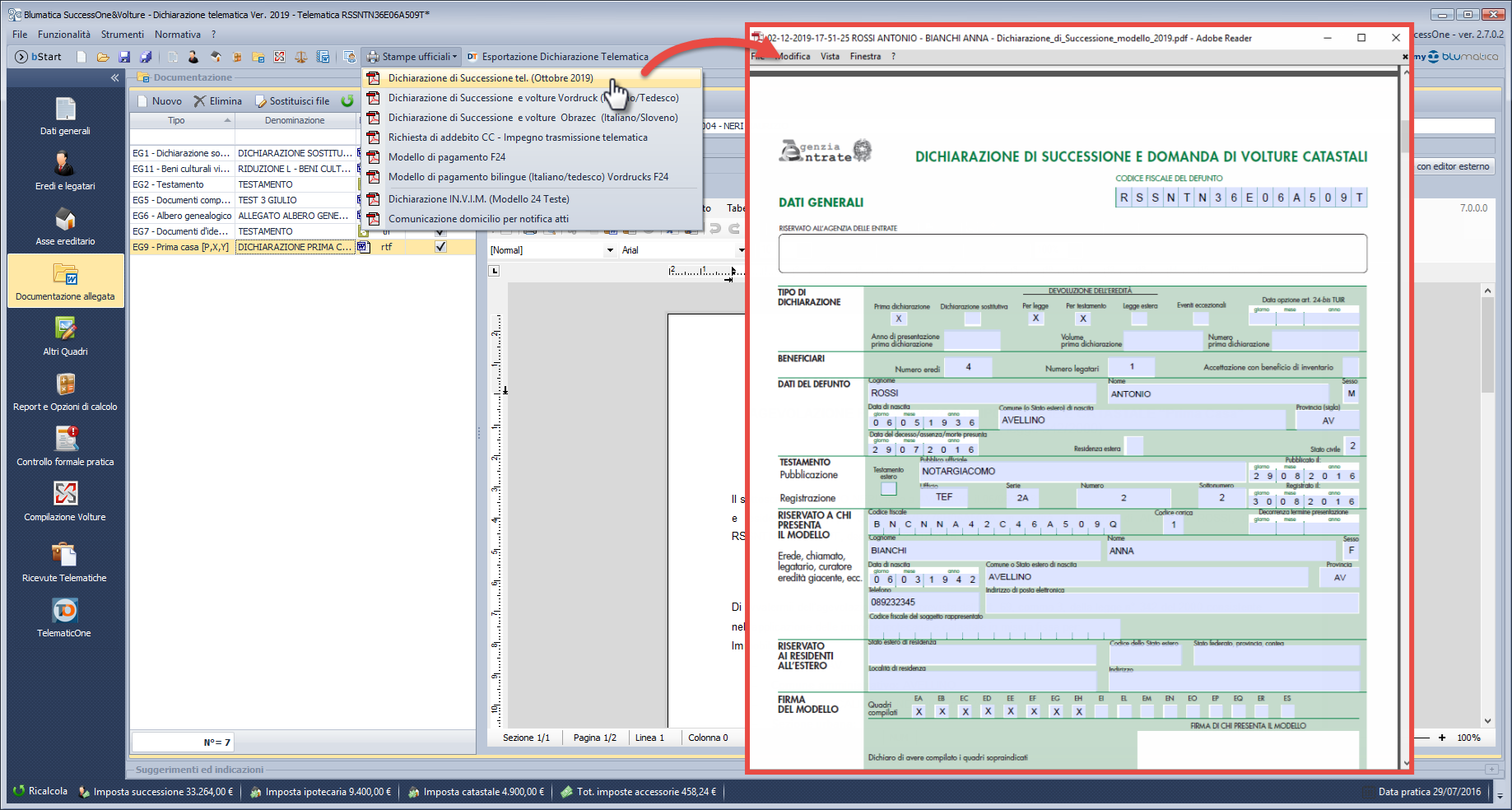Toggle checkbox on EG9 Prima casa row

(x=440, y=247)
